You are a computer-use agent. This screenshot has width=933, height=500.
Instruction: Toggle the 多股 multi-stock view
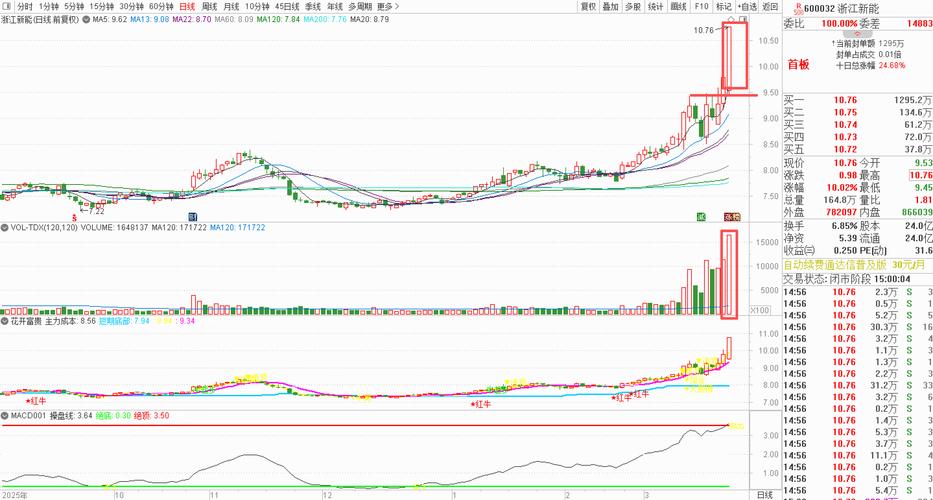click(x=634, y=6)
